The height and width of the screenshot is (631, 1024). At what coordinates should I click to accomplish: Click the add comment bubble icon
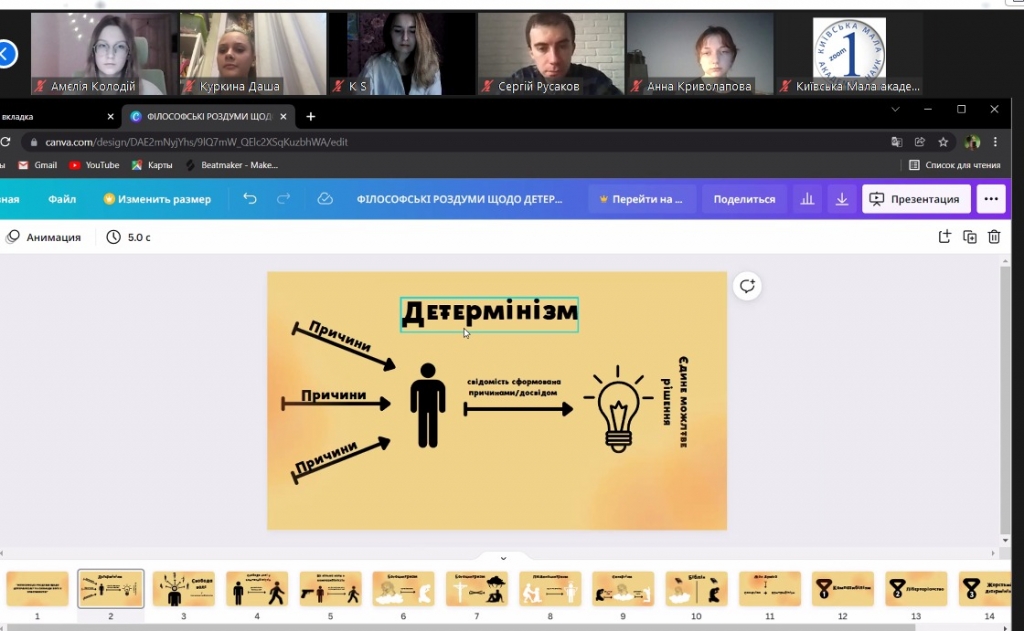[747, 286]
